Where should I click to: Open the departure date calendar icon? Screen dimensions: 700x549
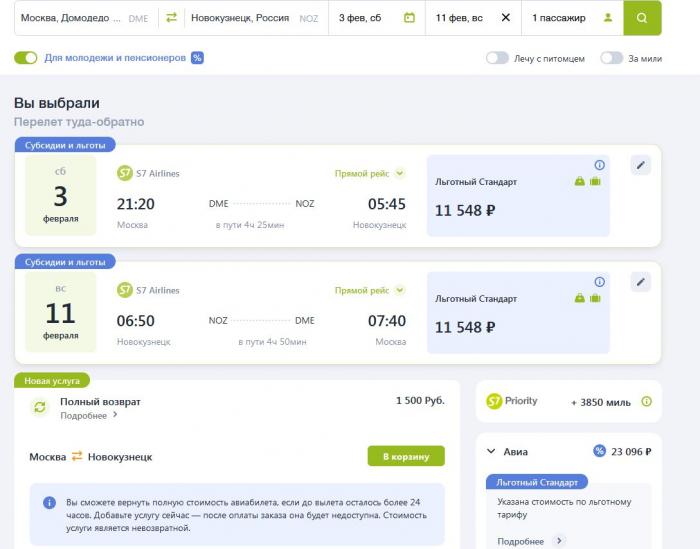[x=409, y=18]
